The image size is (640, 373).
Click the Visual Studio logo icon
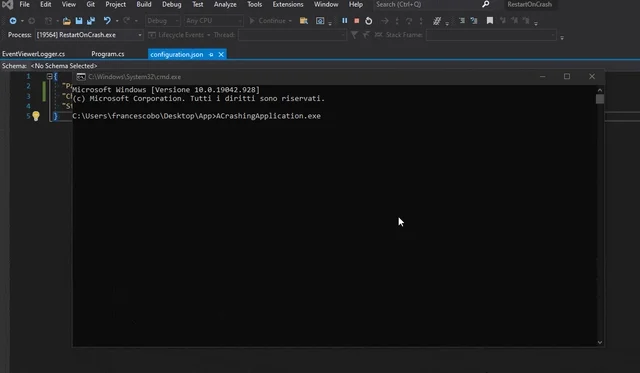(7, 5)
